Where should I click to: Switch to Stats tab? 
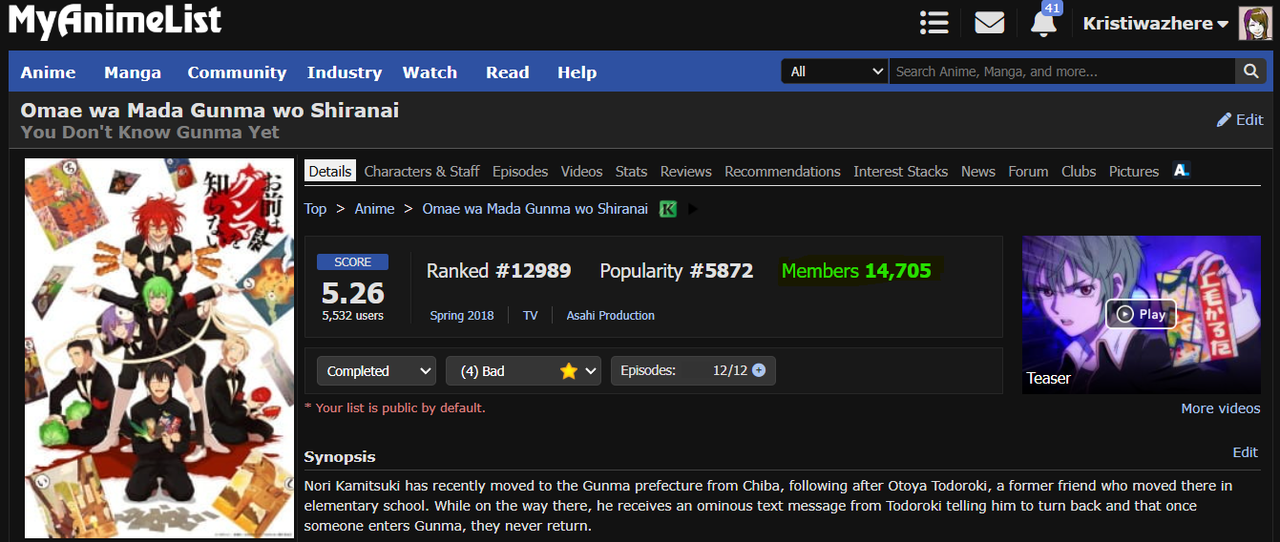click(x=631, y=171)
